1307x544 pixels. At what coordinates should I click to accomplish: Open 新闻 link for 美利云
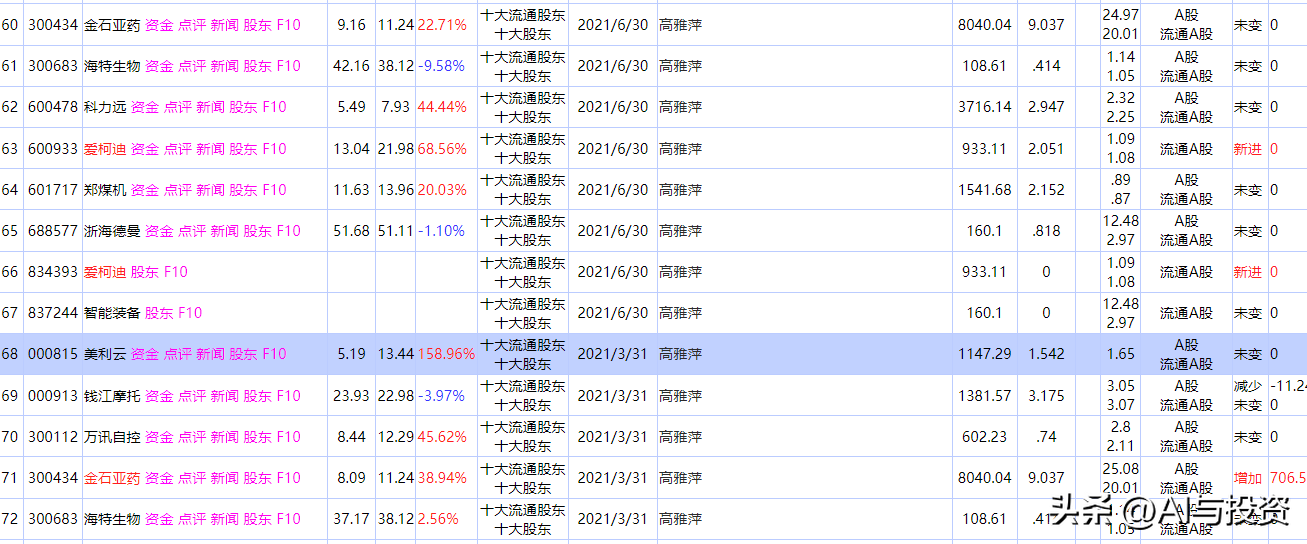click(210, 353)
